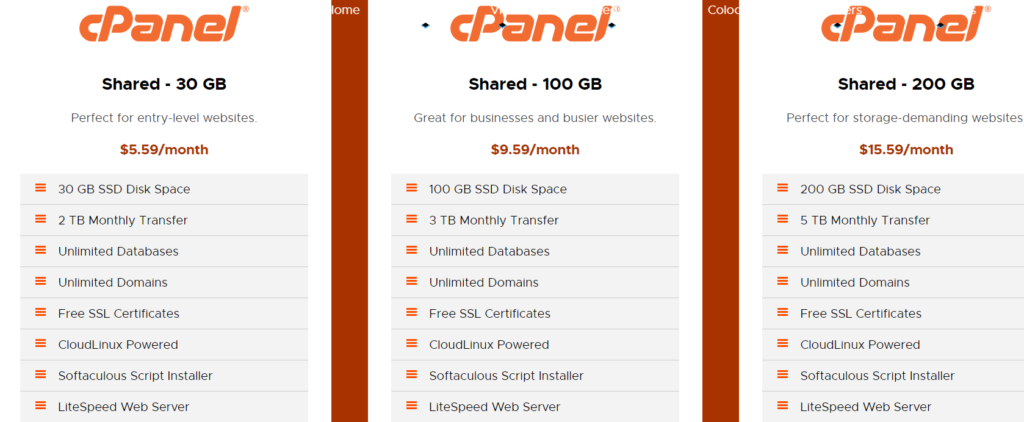Screen dimensions: 1024x422
Task: Click list icon beside 30 GB SSD Disk Space
Action: (40, 188)
